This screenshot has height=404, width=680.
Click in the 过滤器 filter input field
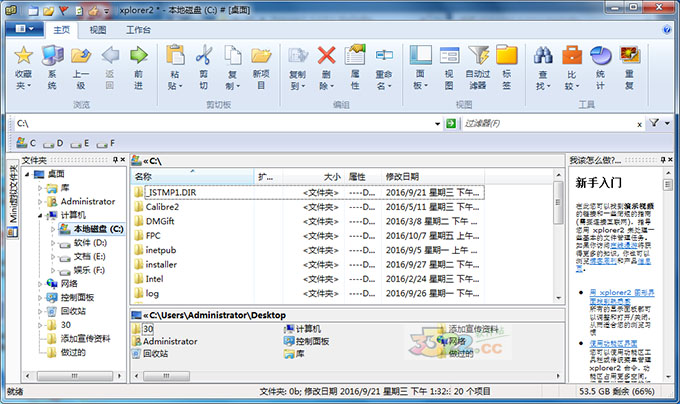point(549,124)
